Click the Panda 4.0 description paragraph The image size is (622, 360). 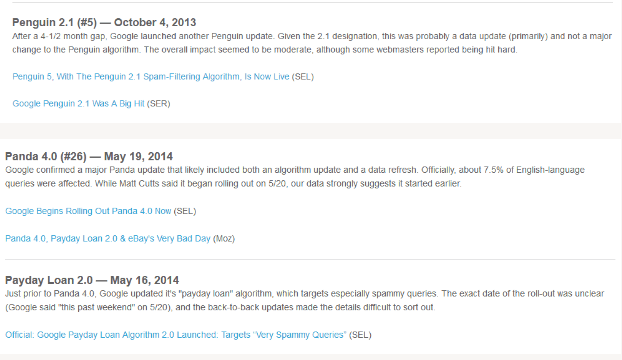[x=295, y=176]
